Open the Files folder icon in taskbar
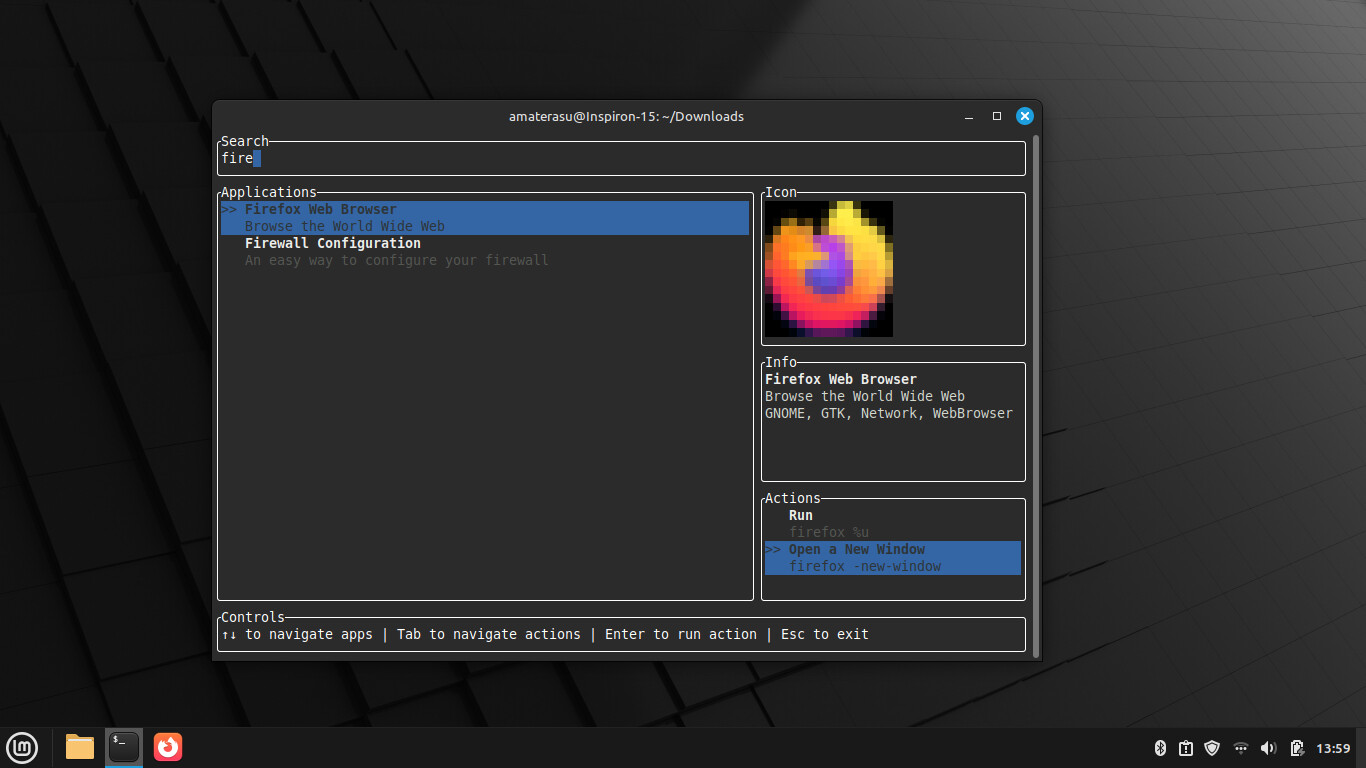Viewport: 1366px width, 768px height. coord(80,747)
